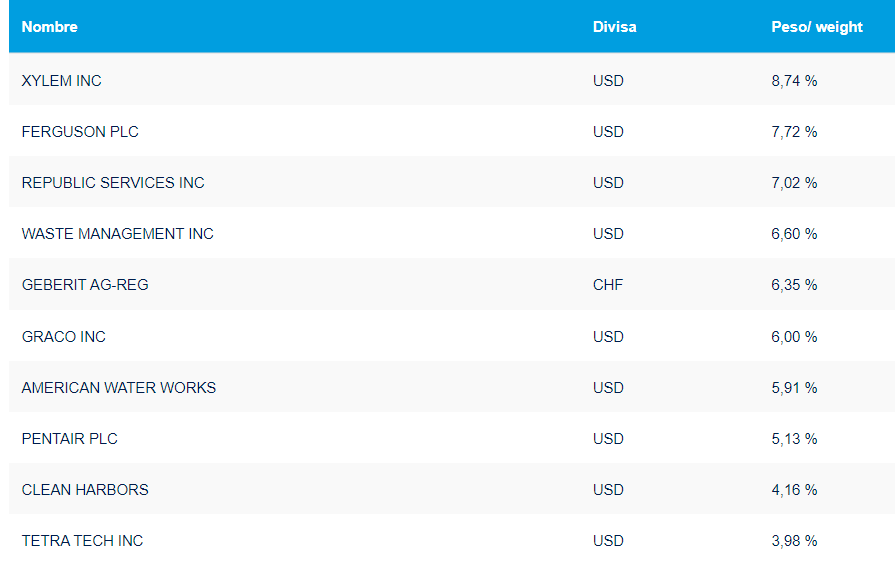Screen dimensions: 895x572
Task: Click the 3,98 % weight value
Action: 794,541
